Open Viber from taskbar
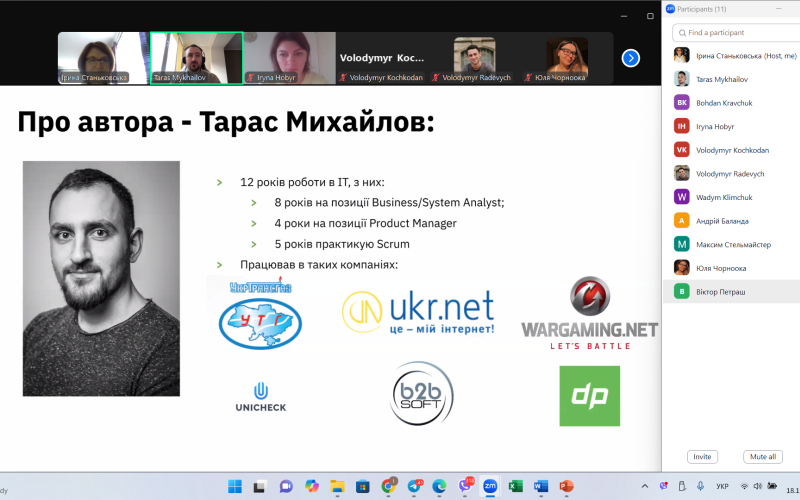 (x=465, y=486)
